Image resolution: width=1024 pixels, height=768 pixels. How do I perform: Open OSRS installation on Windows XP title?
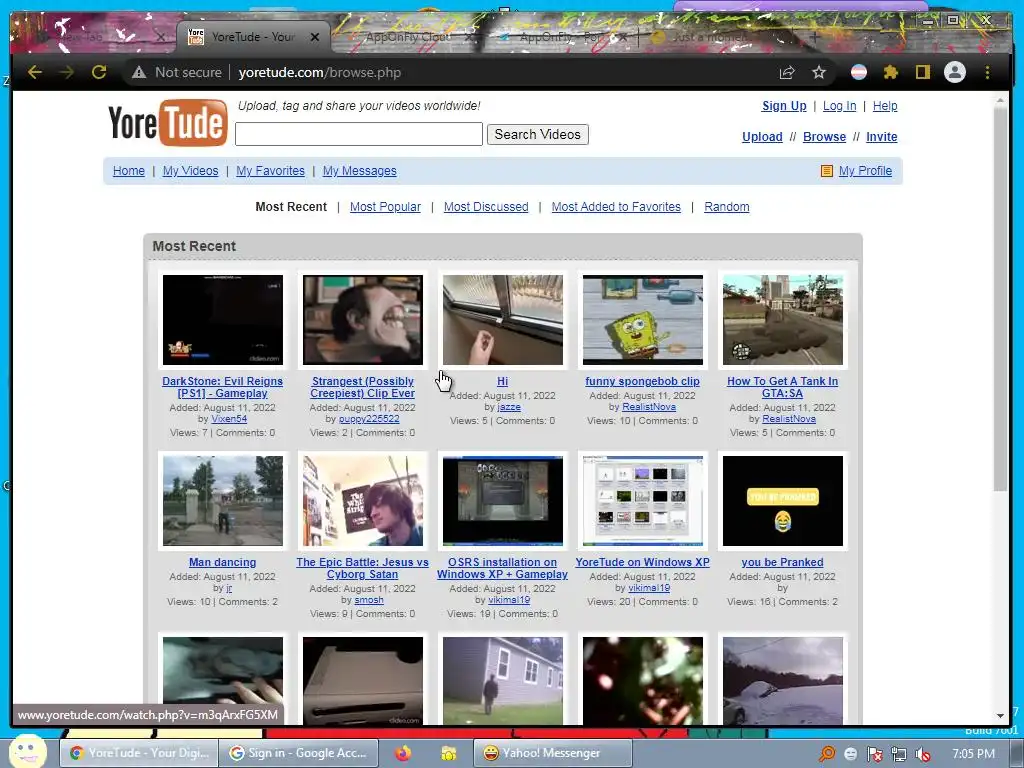click(x=502, y=568)
